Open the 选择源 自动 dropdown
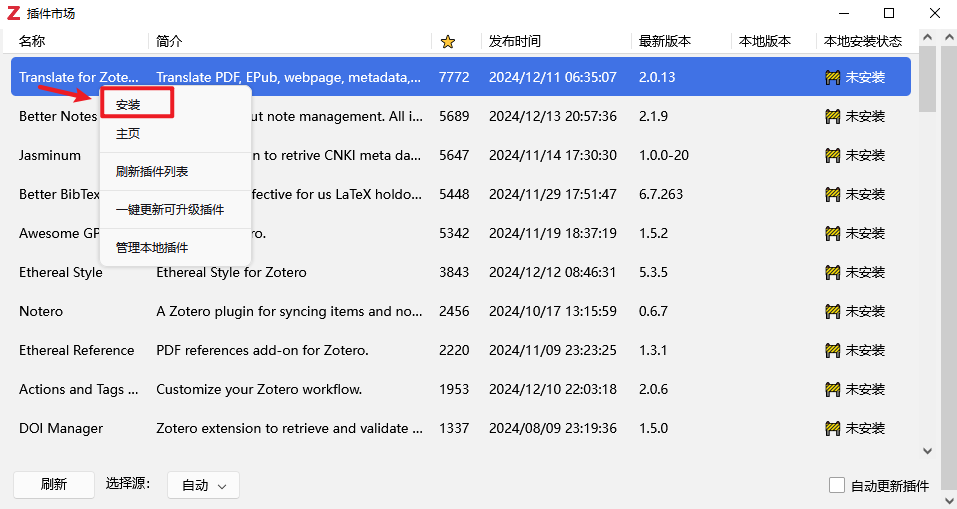The image size is (957, 509). tap(203, 485)
